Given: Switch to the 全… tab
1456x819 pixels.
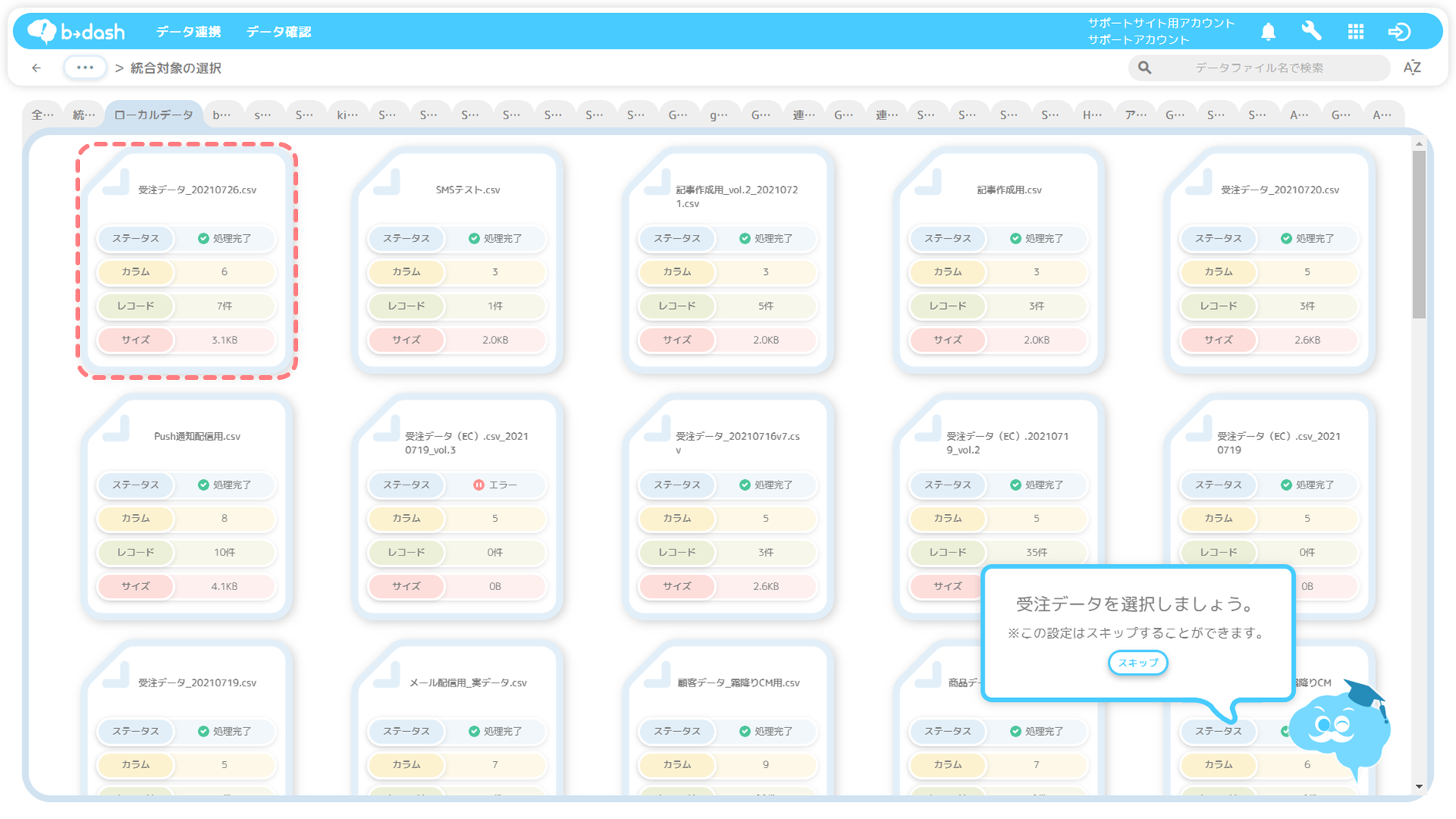Looking at the screenshot, I should [x=42, y=115].
